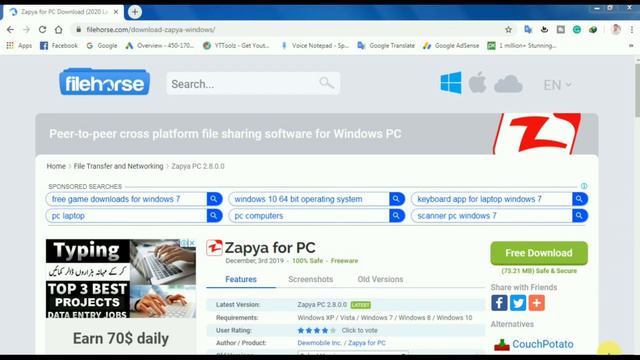Click the user profile avatar
This screenshot has height=360, width=640.
click(616, 29)
